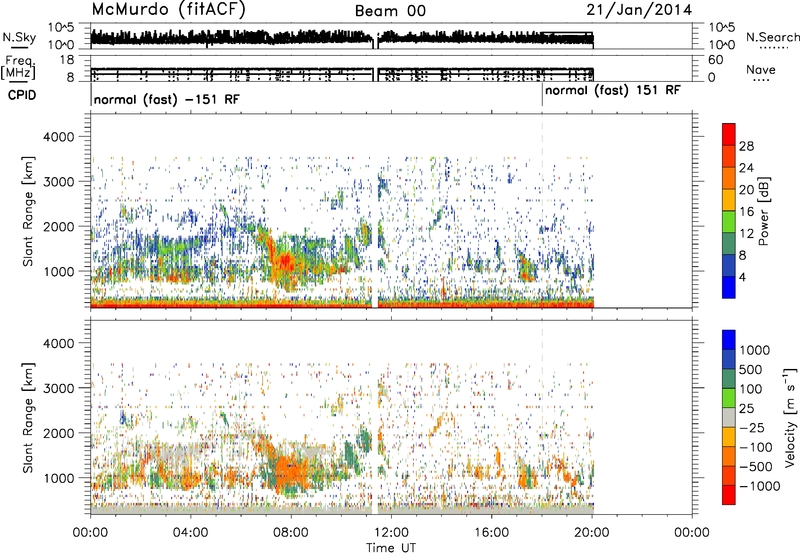Click the '-1000' value on the velocity scale
The width and height of the screenshot is (800, 554).
760,486
